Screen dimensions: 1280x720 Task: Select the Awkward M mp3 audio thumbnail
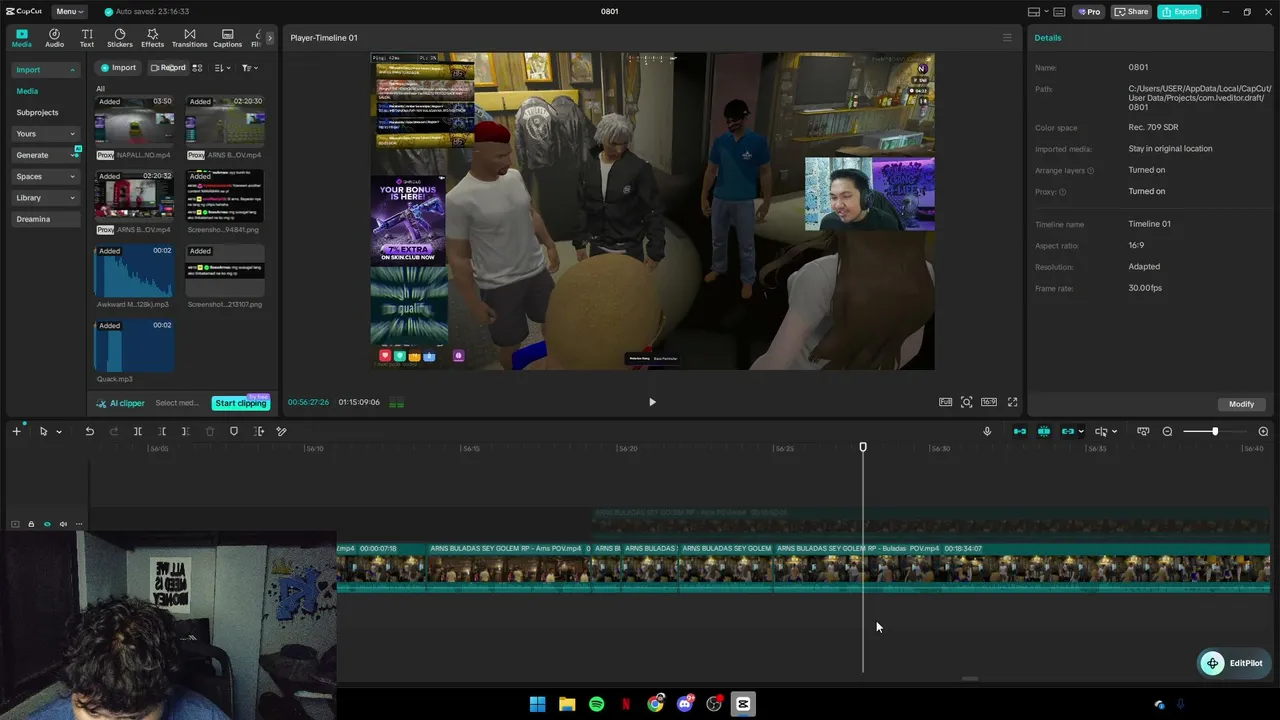[x=134, y=271]
